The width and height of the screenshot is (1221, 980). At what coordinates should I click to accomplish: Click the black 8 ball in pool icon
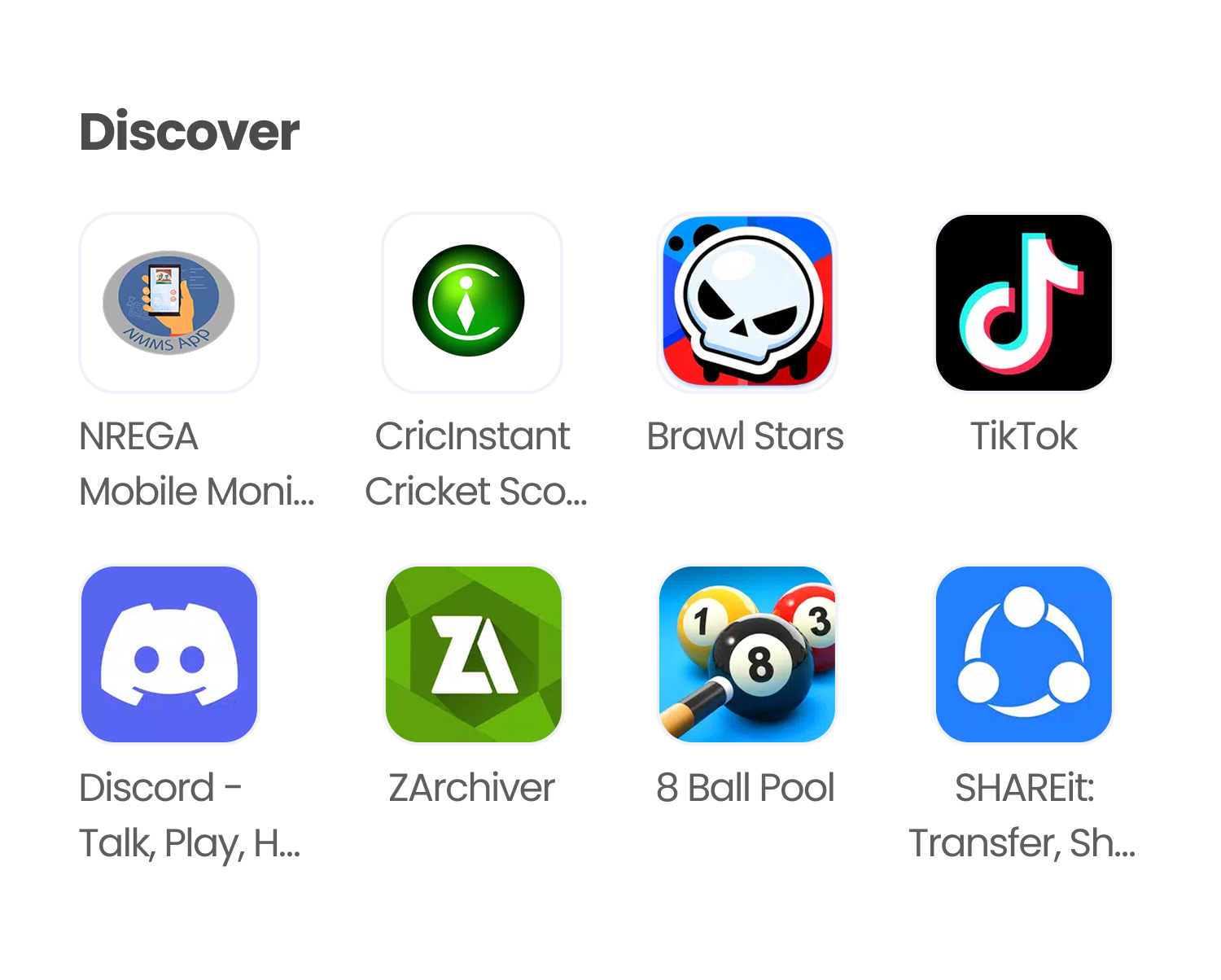click(x=761, y=666)
